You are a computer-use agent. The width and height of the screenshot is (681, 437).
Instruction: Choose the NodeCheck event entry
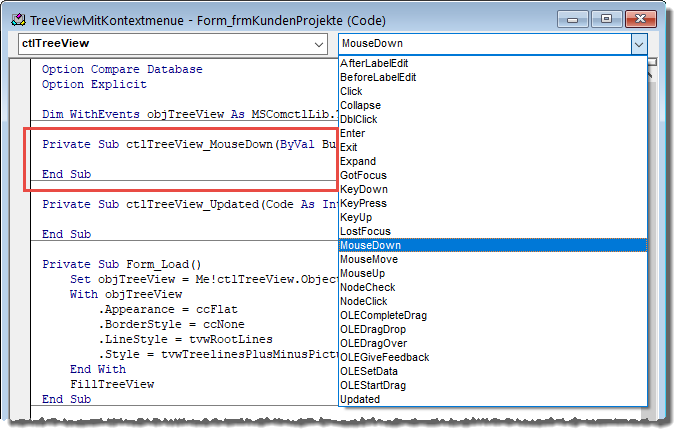pyautogui.click(x=368, y=287)
